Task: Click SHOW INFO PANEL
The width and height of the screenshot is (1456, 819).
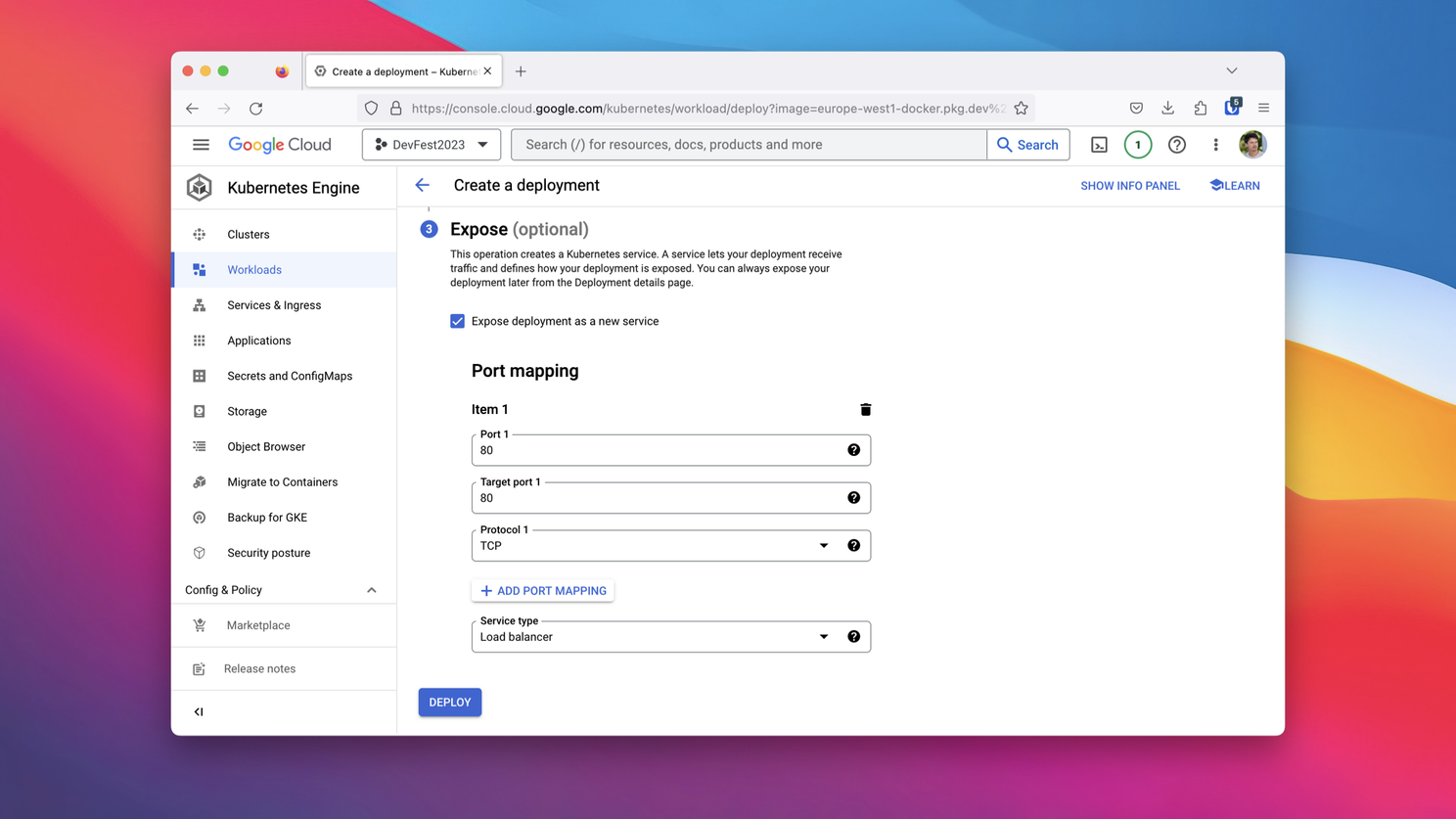Action: (1130, 186)
